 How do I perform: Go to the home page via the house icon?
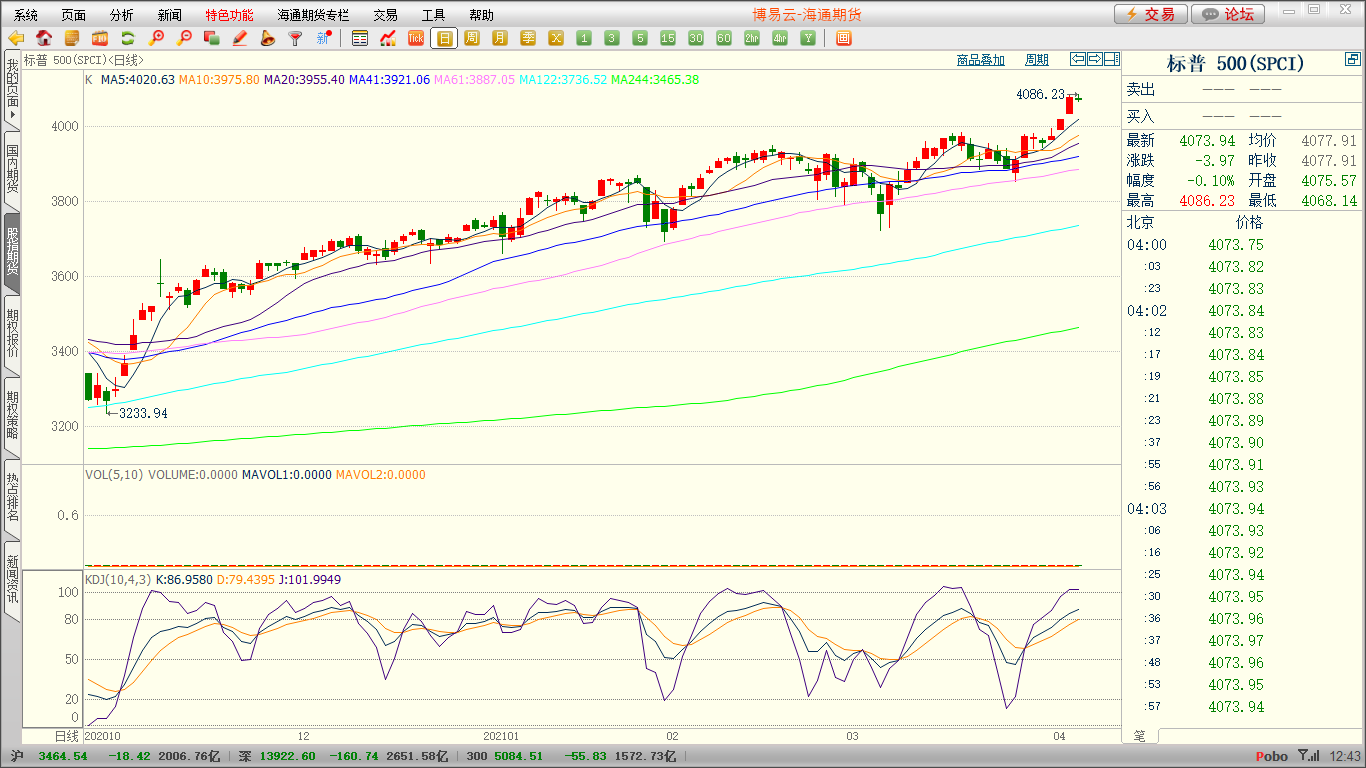[44, 39]
